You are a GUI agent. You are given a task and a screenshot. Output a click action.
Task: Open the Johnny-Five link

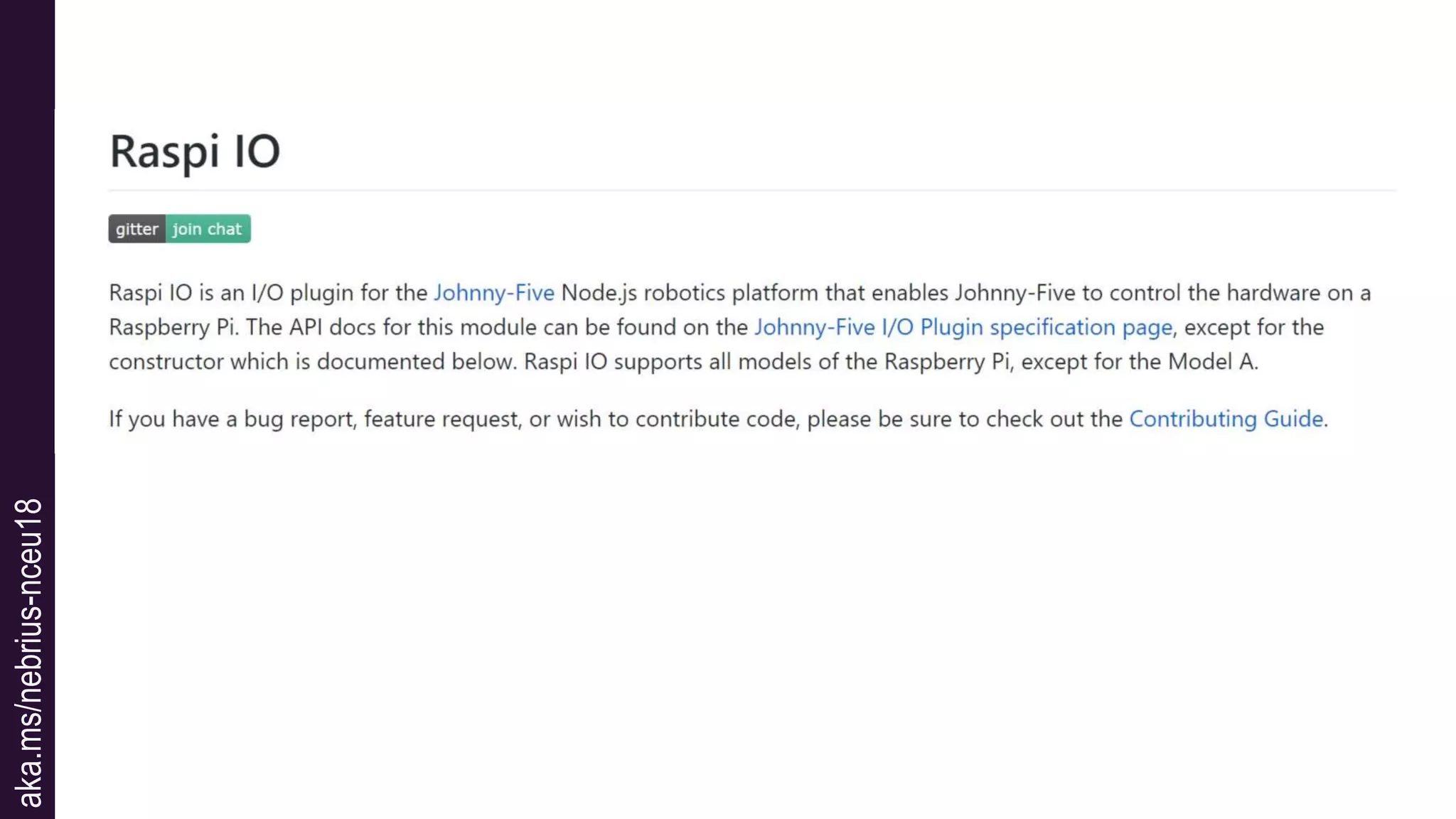pos(493,293)
